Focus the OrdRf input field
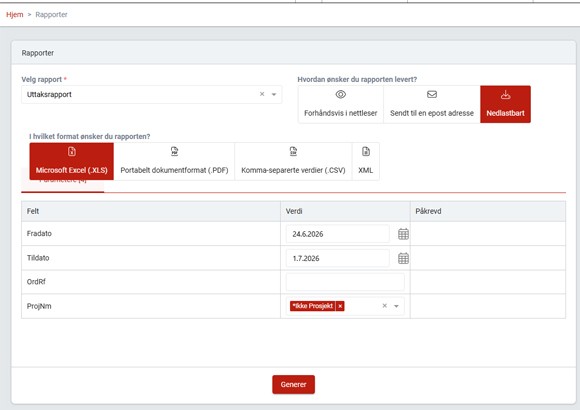Image resolution: width=580 pixels, height=410 pixels. 345,282
